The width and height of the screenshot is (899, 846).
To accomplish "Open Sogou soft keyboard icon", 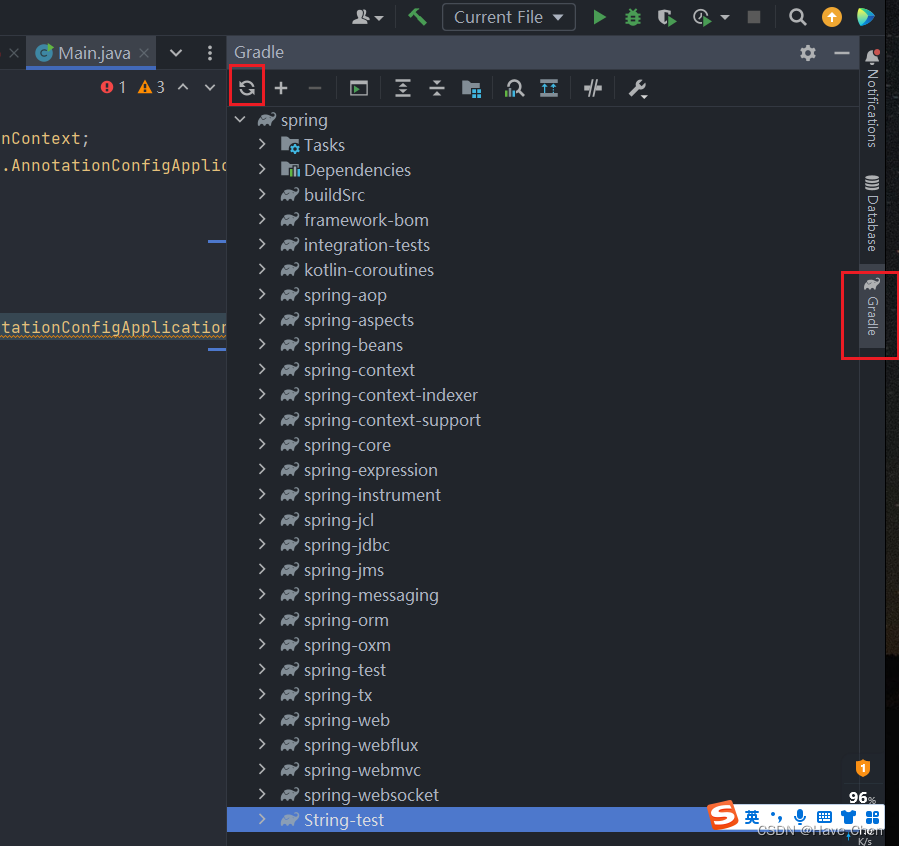I will 824,817.
